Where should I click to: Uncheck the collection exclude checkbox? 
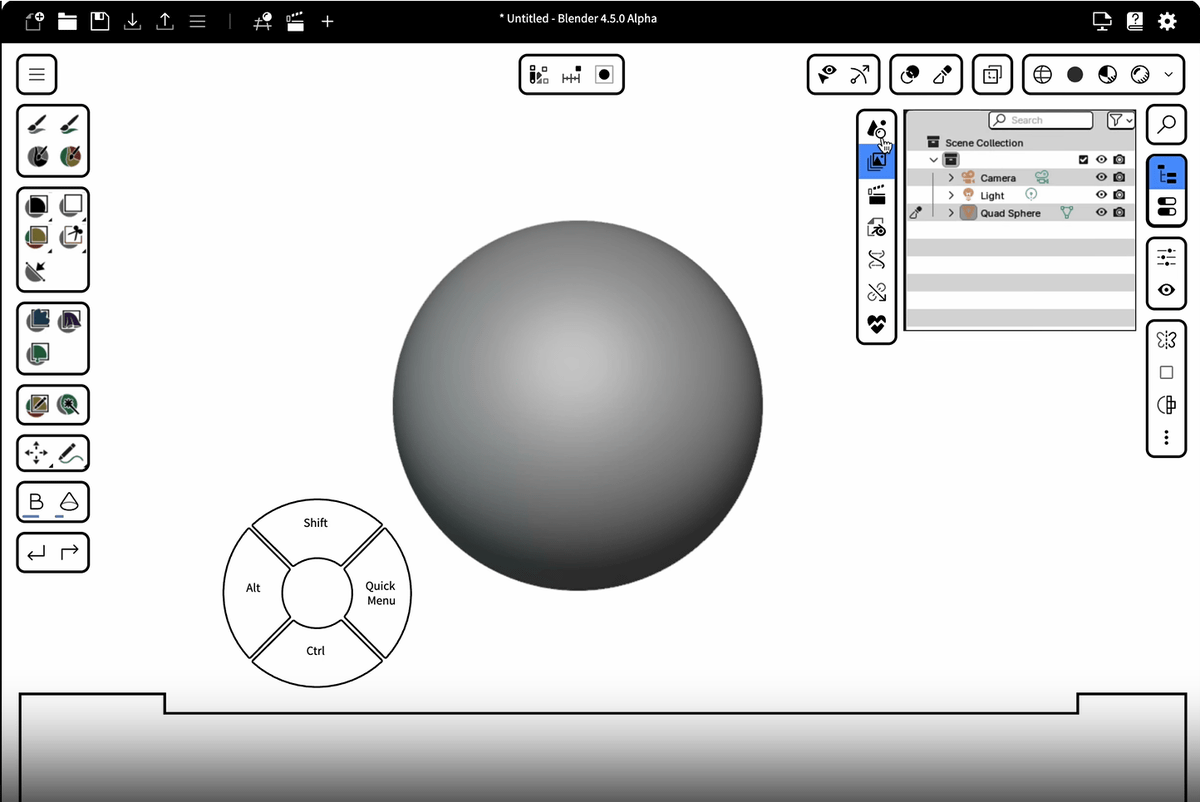(1083, 160)
